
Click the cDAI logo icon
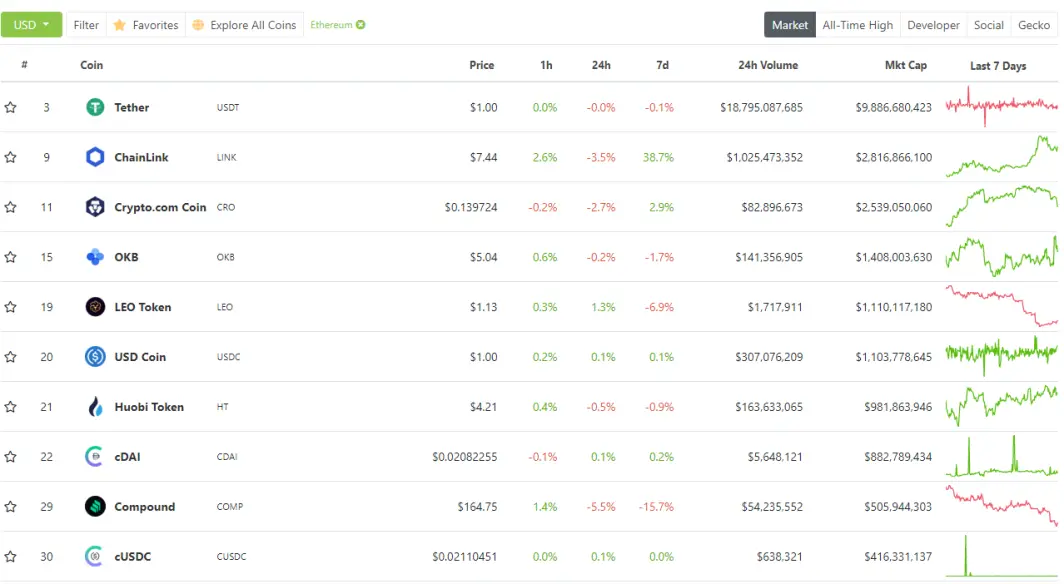[x=94, y=456]
